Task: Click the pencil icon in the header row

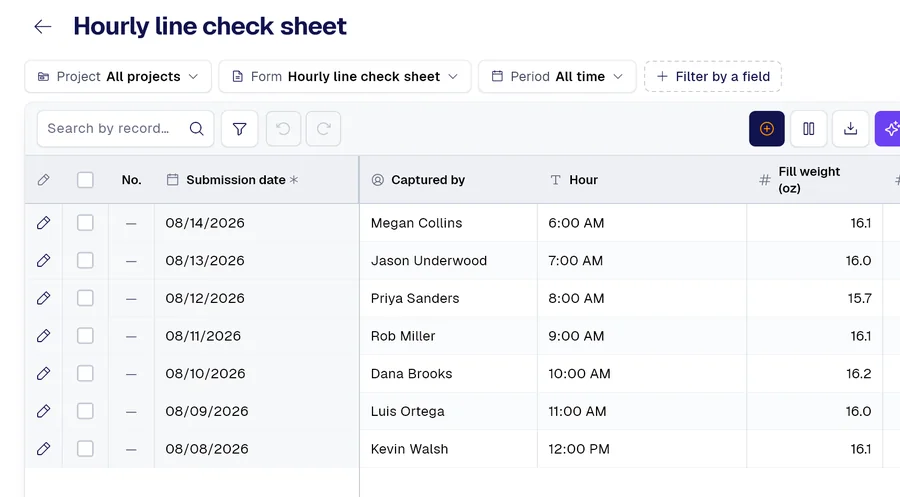Action: pyautogui.click(x=44, y=180)
